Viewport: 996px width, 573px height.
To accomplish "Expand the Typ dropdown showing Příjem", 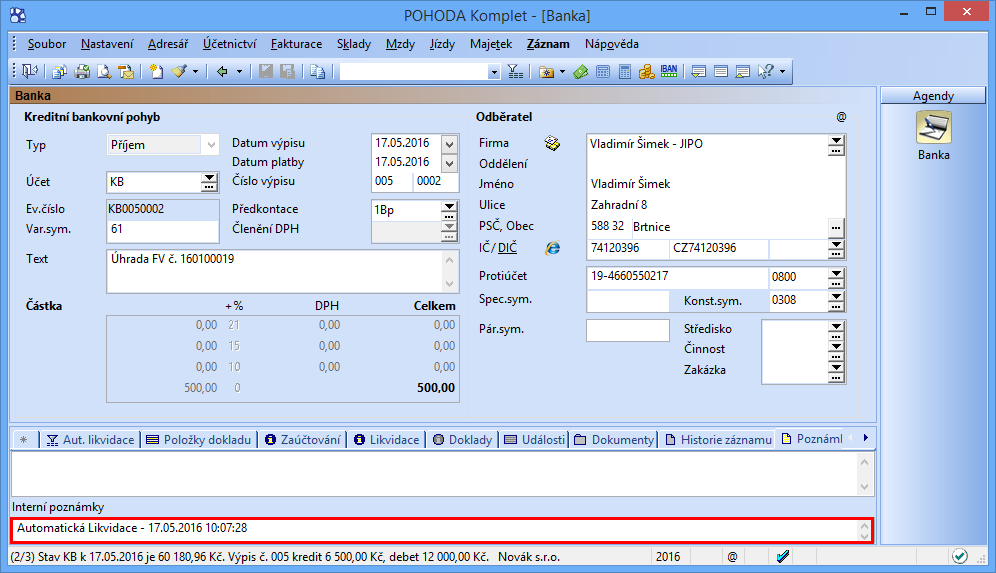I will click(x=211, y=144).
